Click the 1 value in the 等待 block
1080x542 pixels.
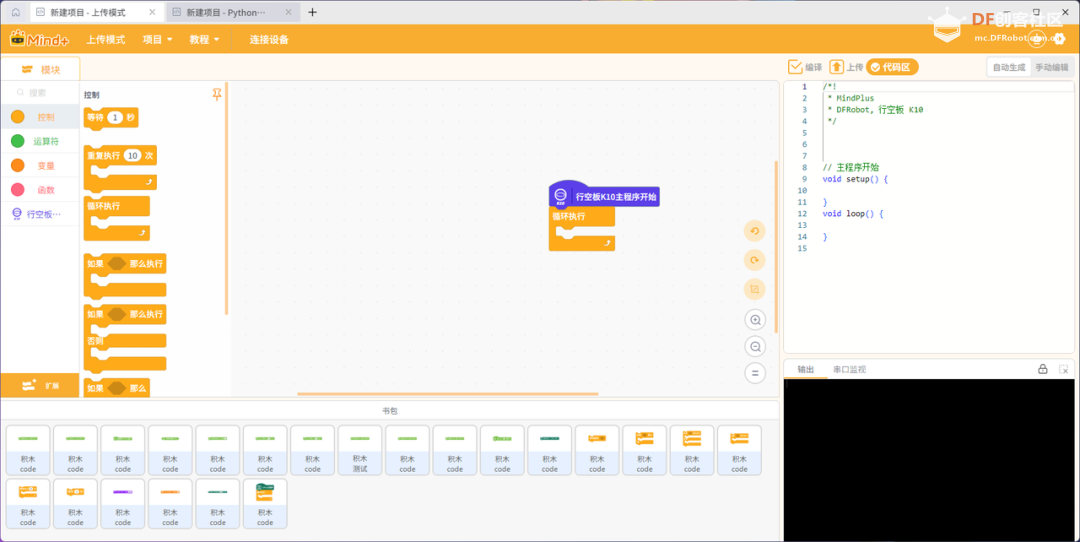click(x=115, y=118)
